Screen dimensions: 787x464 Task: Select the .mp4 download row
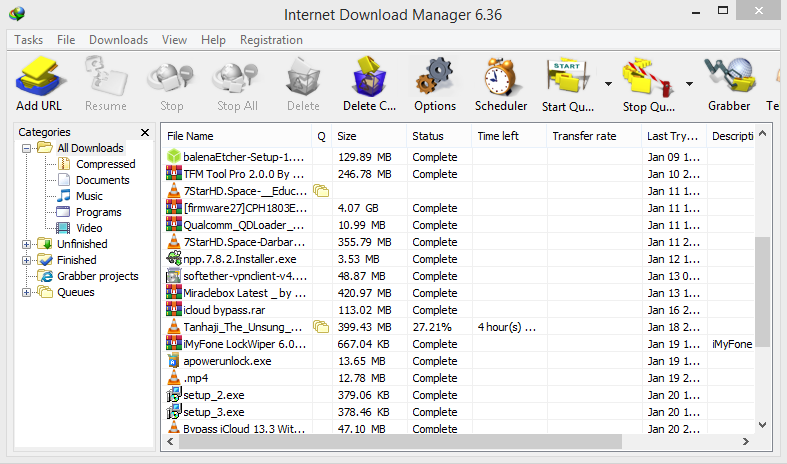458,378
